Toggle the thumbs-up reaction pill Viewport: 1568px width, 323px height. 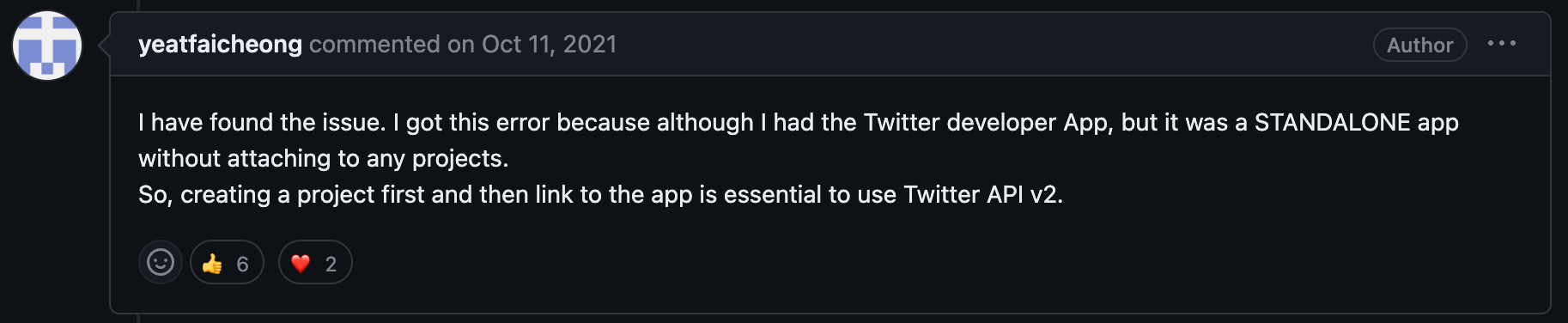(x=227, y=262)
